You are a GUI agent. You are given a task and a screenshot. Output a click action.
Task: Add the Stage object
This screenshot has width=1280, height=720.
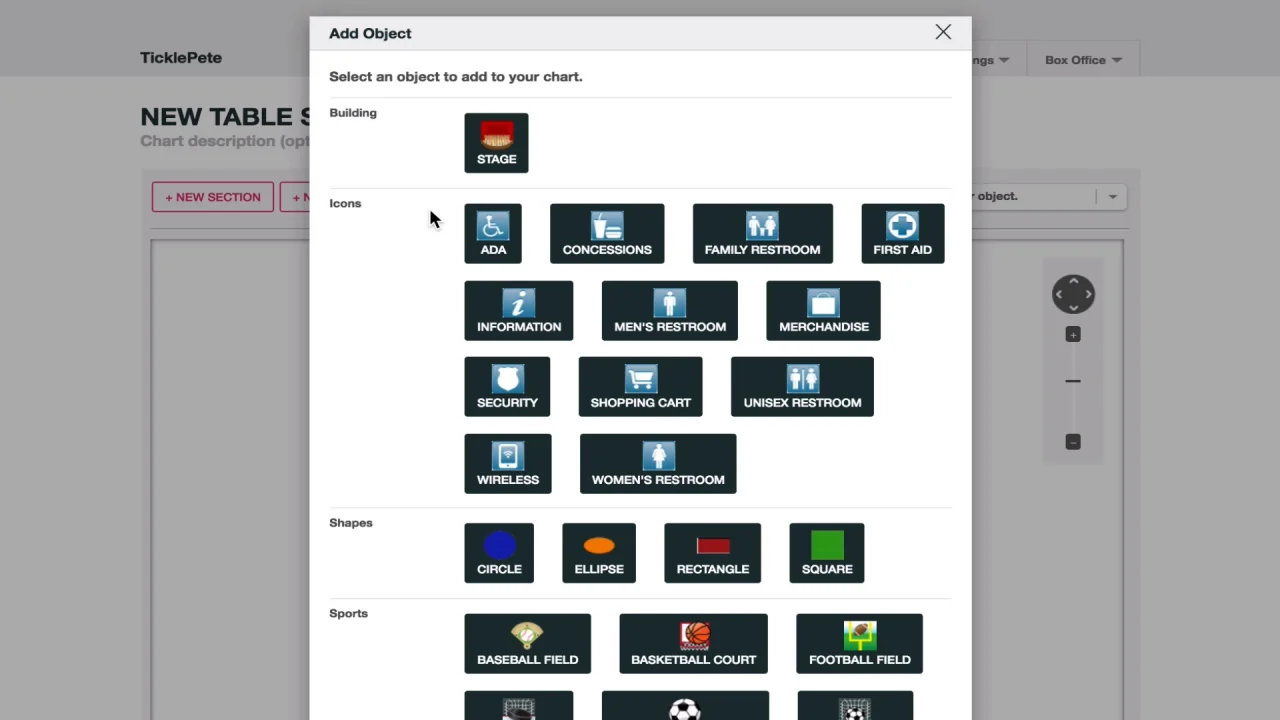[496, 143]
